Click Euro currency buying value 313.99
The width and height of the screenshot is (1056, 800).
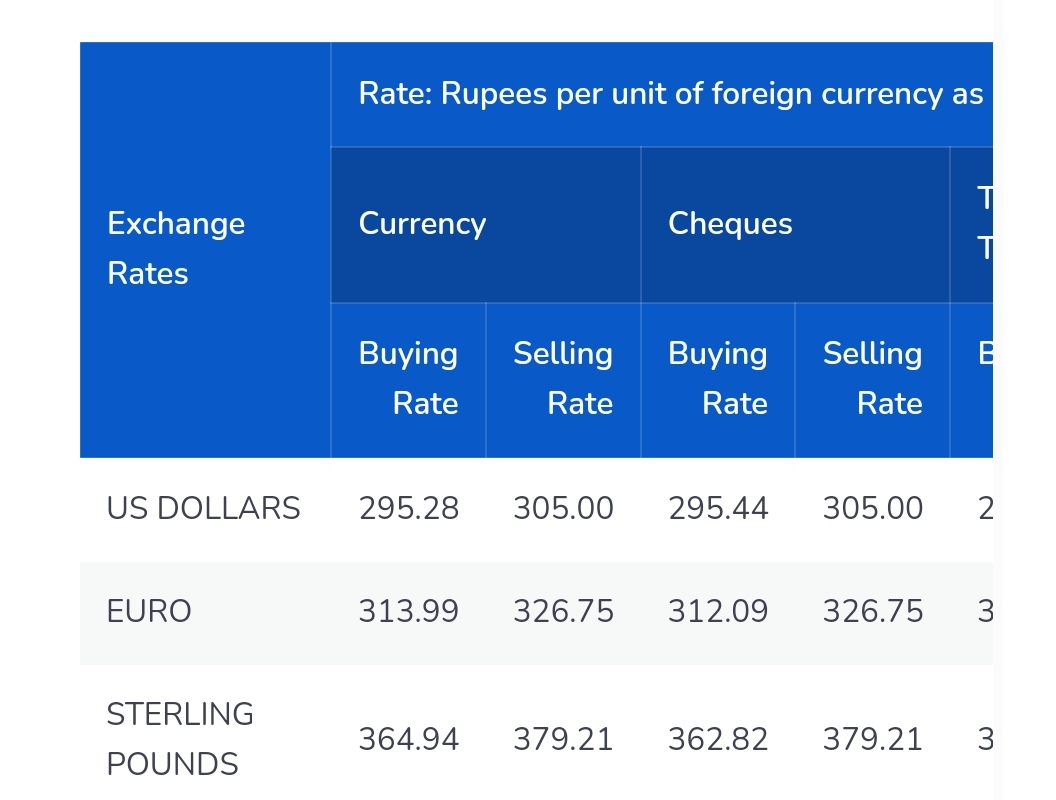pyautogui.click(x=409, y=611)
